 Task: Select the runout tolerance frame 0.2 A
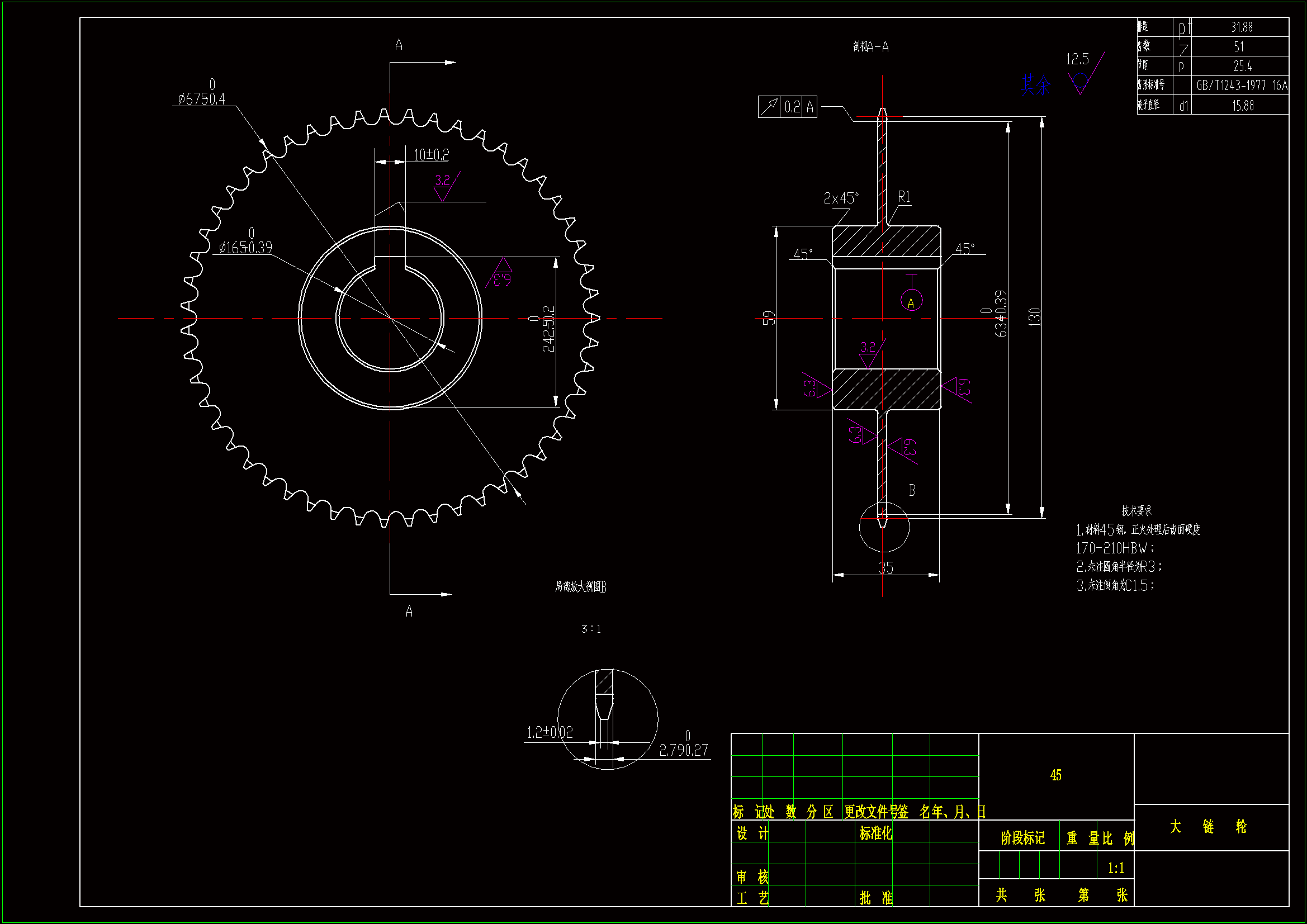click(x=787, y=107)
